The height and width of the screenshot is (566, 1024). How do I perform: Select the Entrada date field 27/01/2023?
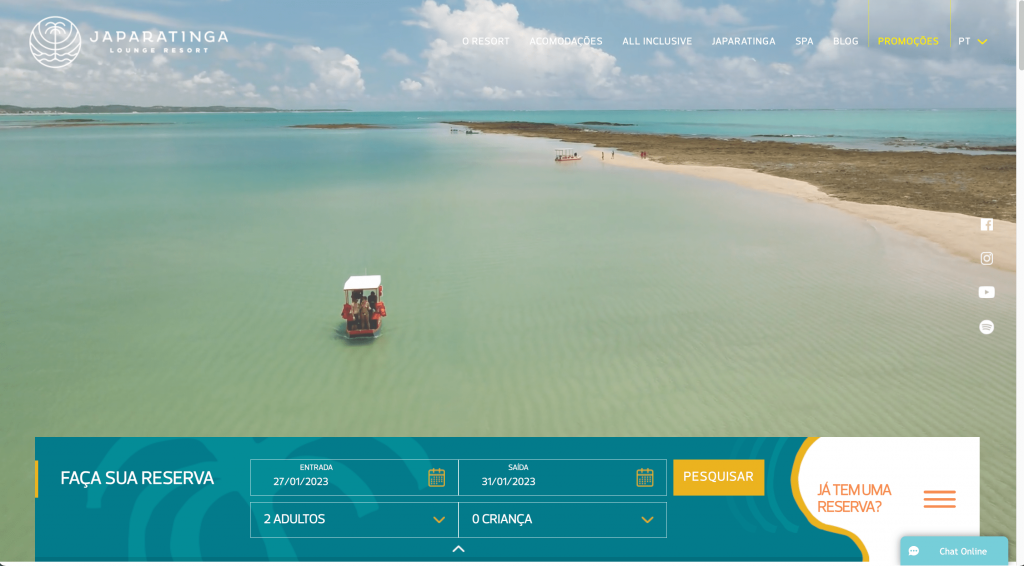tap(354, 477)
